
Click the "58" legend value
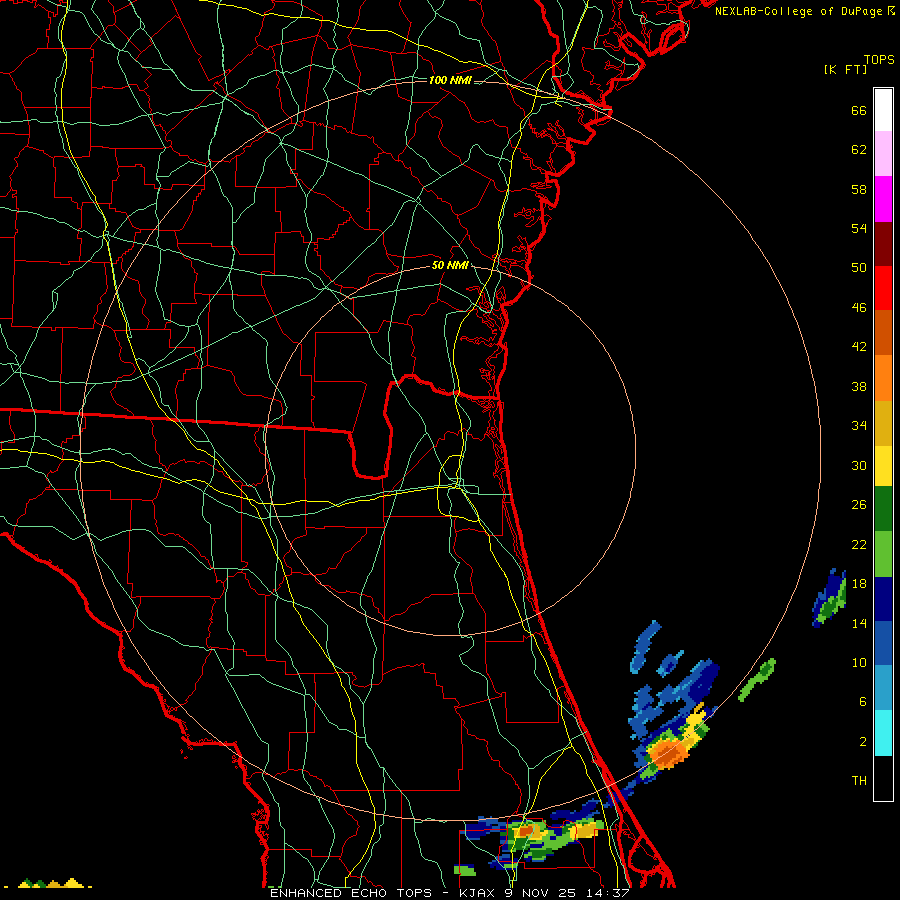point(859,189)
